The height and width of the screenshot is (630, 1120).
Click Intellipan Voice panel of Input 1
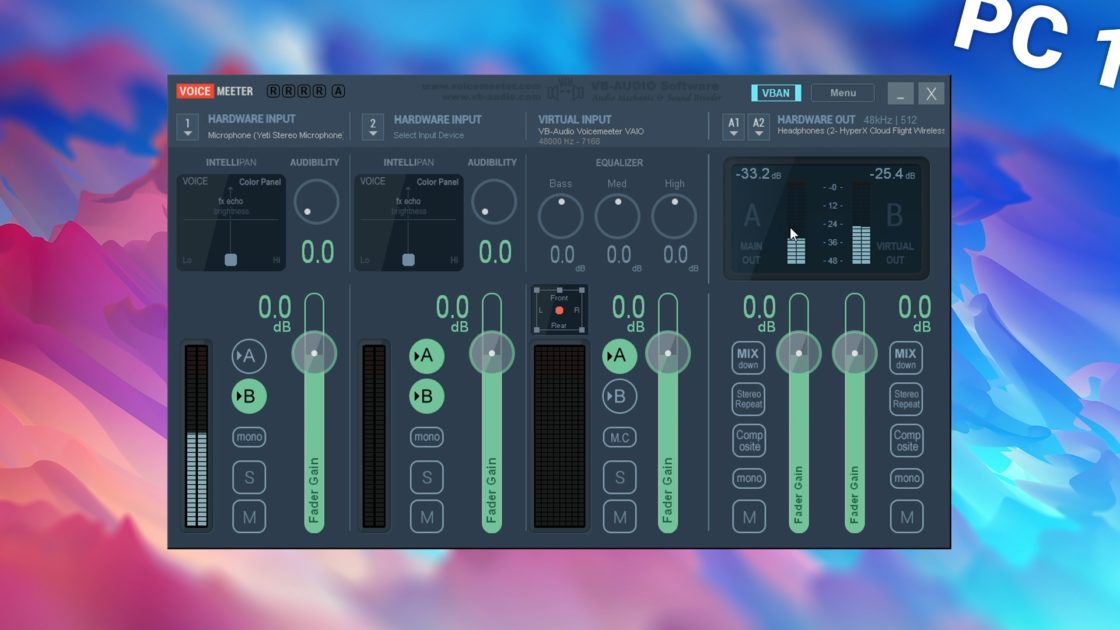[231, 222]
